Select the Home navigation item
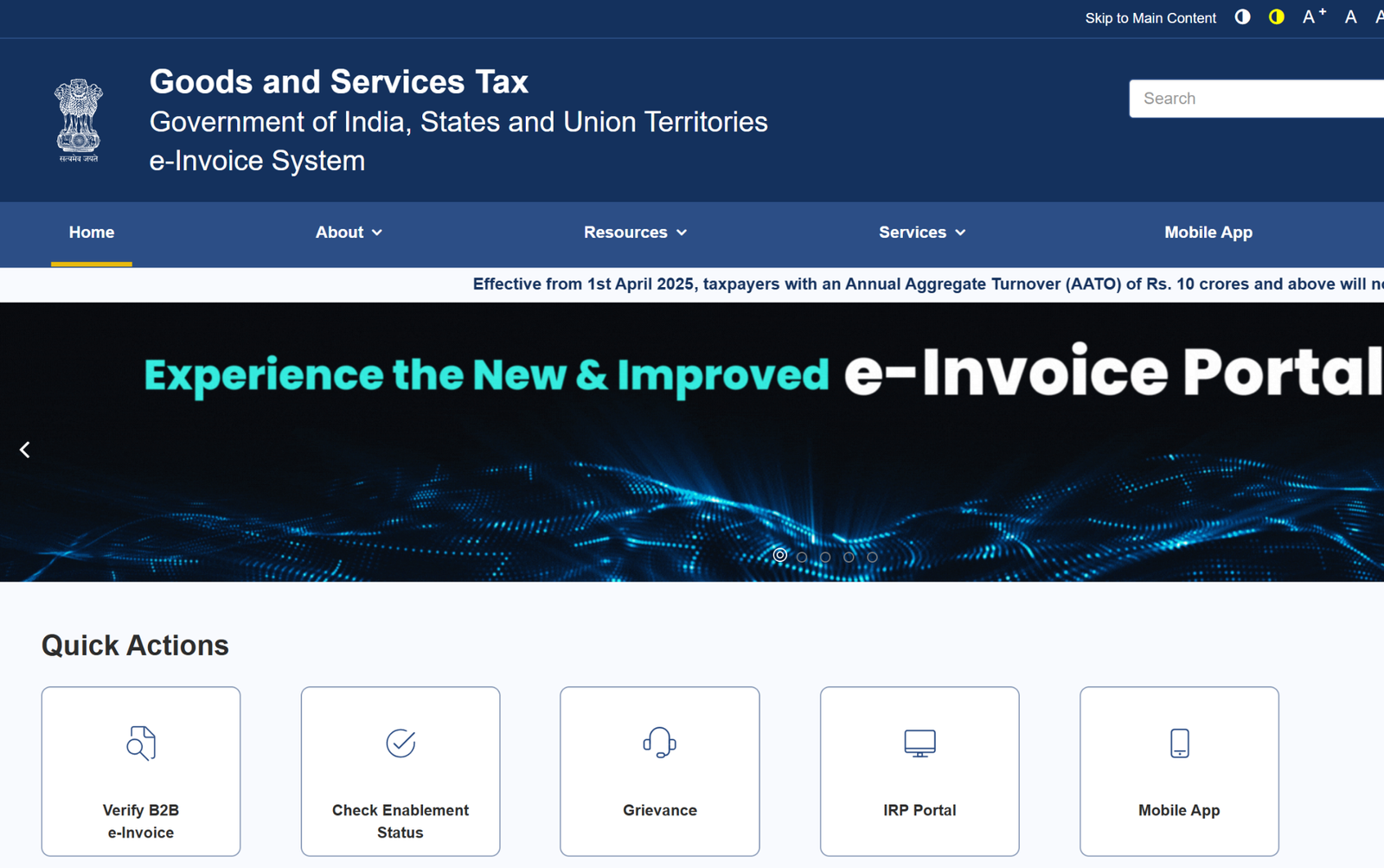The image size is (1384, 868). tap(91, 232)
